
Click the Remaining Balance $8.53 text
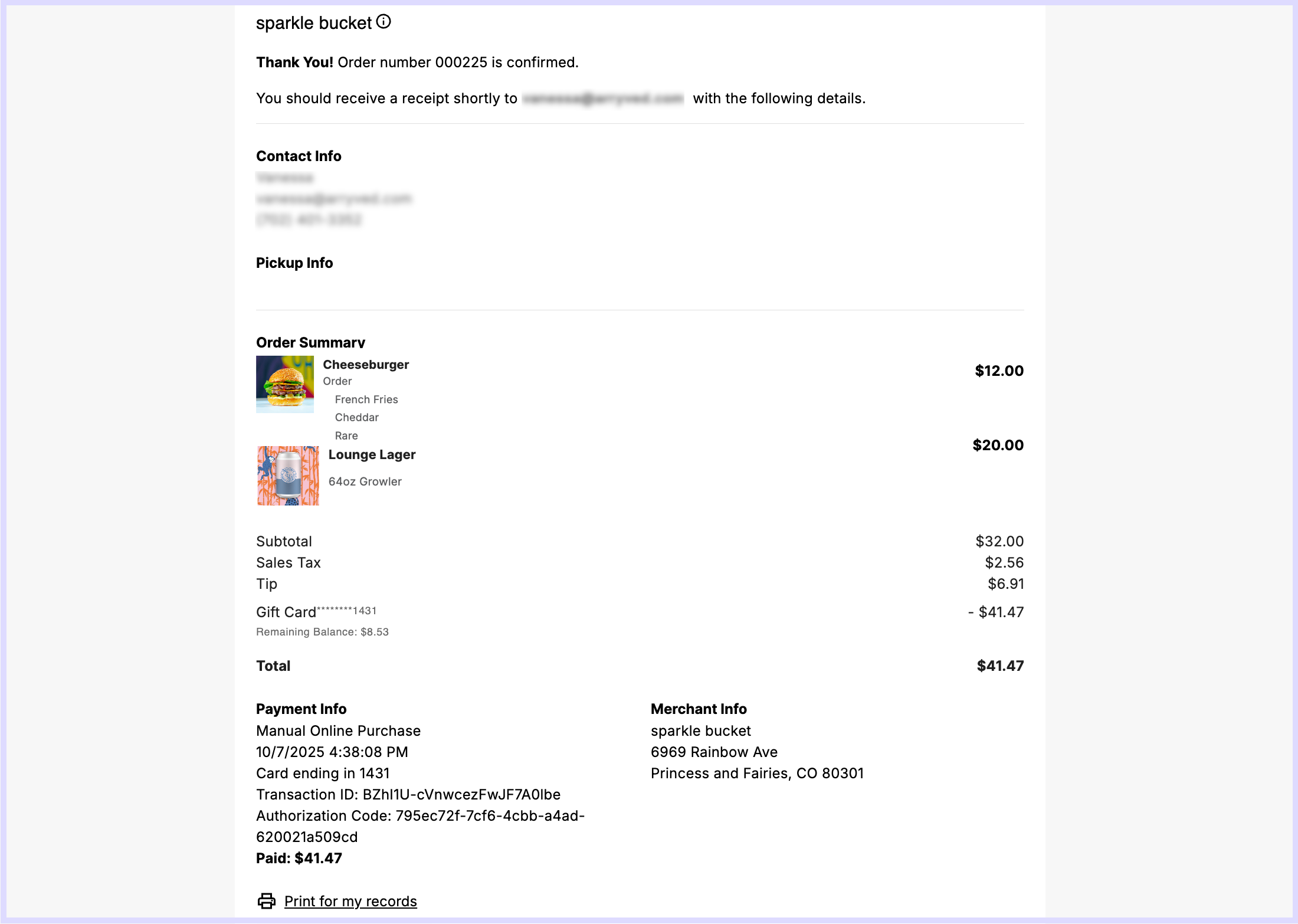322,632
